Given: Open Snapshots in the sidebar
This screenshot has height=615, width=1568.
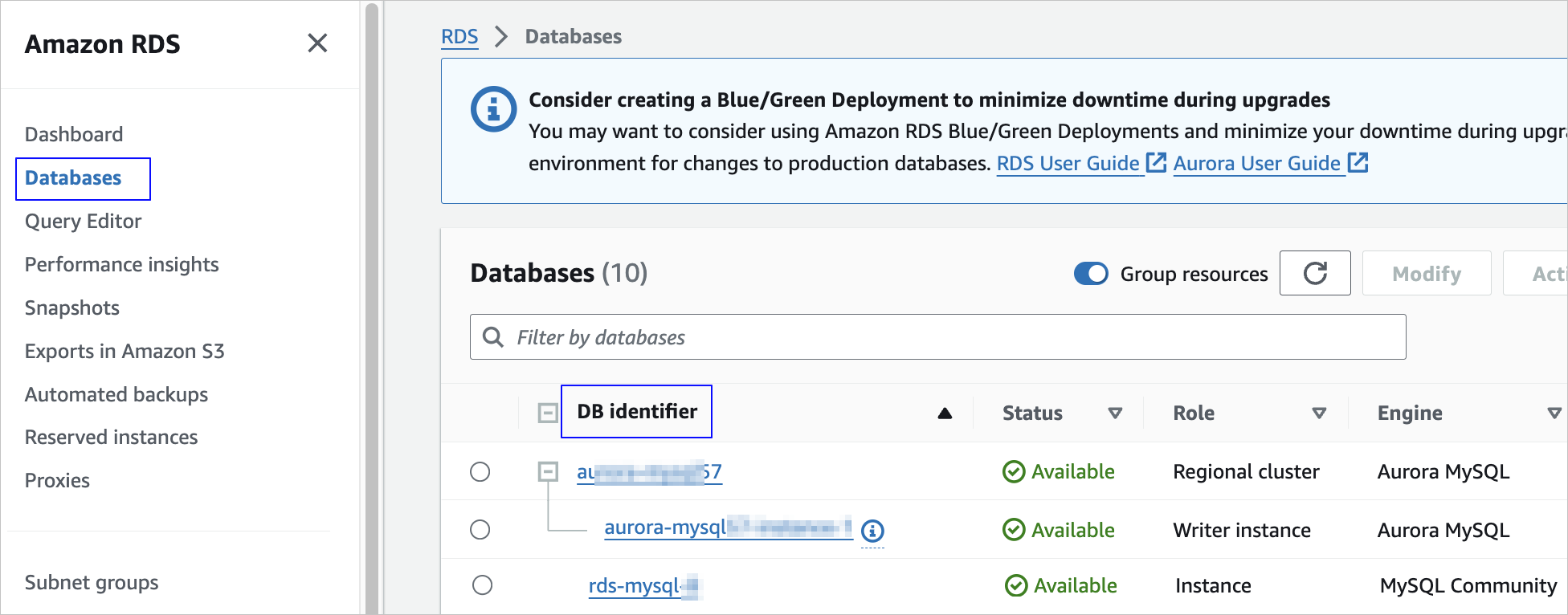Looking at the screenshot, I should [x=72, y=308].
